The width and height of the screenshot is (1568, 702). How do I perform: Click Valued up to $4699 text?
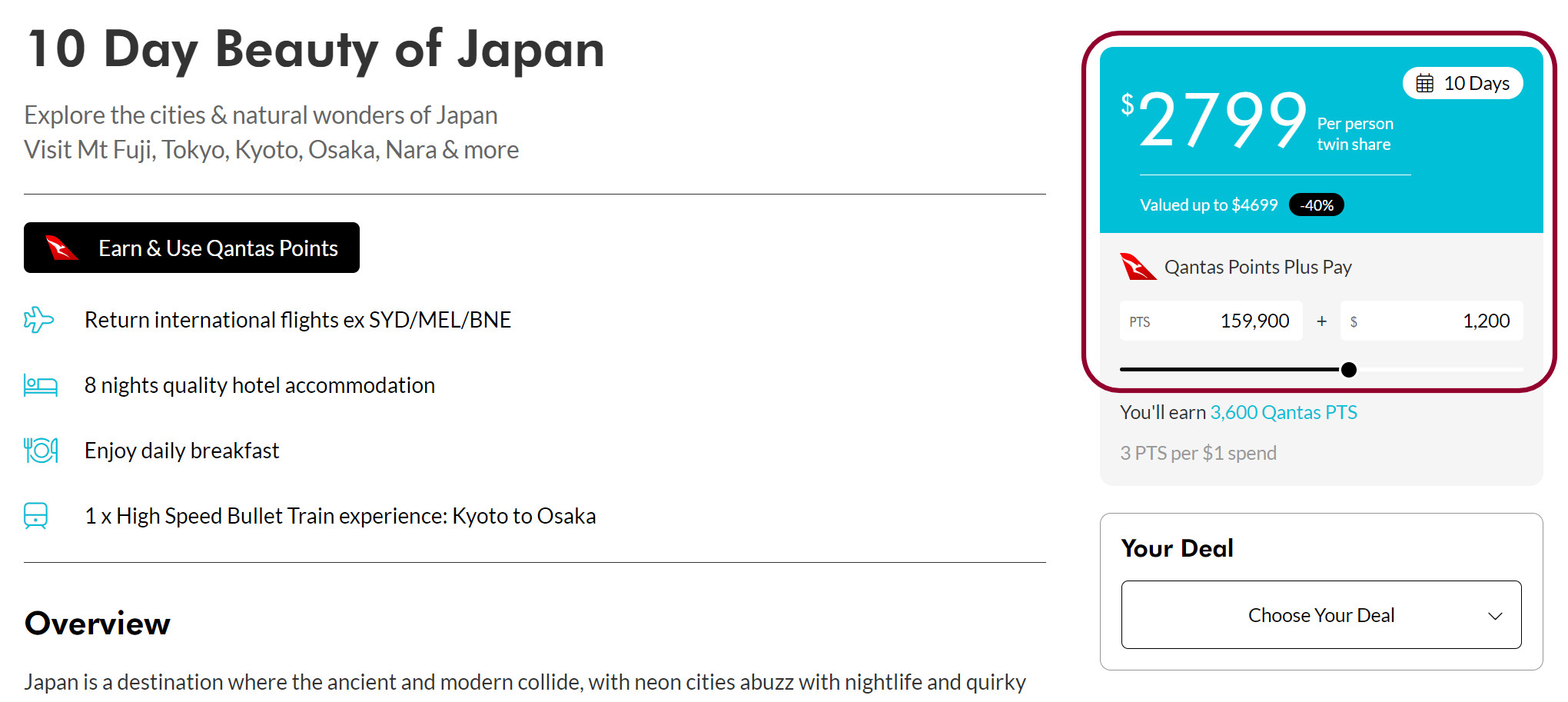[x=1208, y=205]
